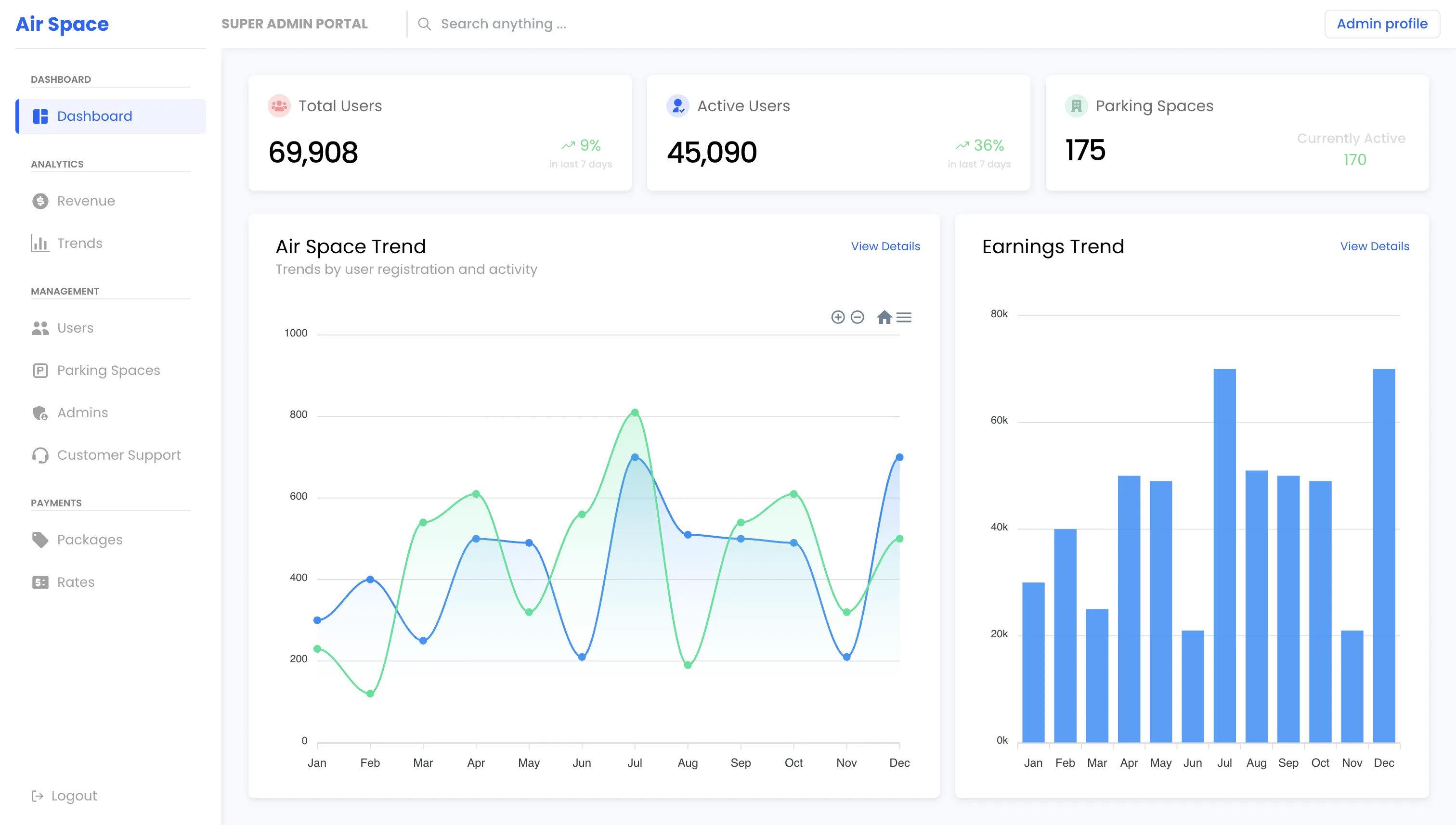Open Customer Support page
This screenshot has width=1456, height=825.
click(x=118, y=455)
